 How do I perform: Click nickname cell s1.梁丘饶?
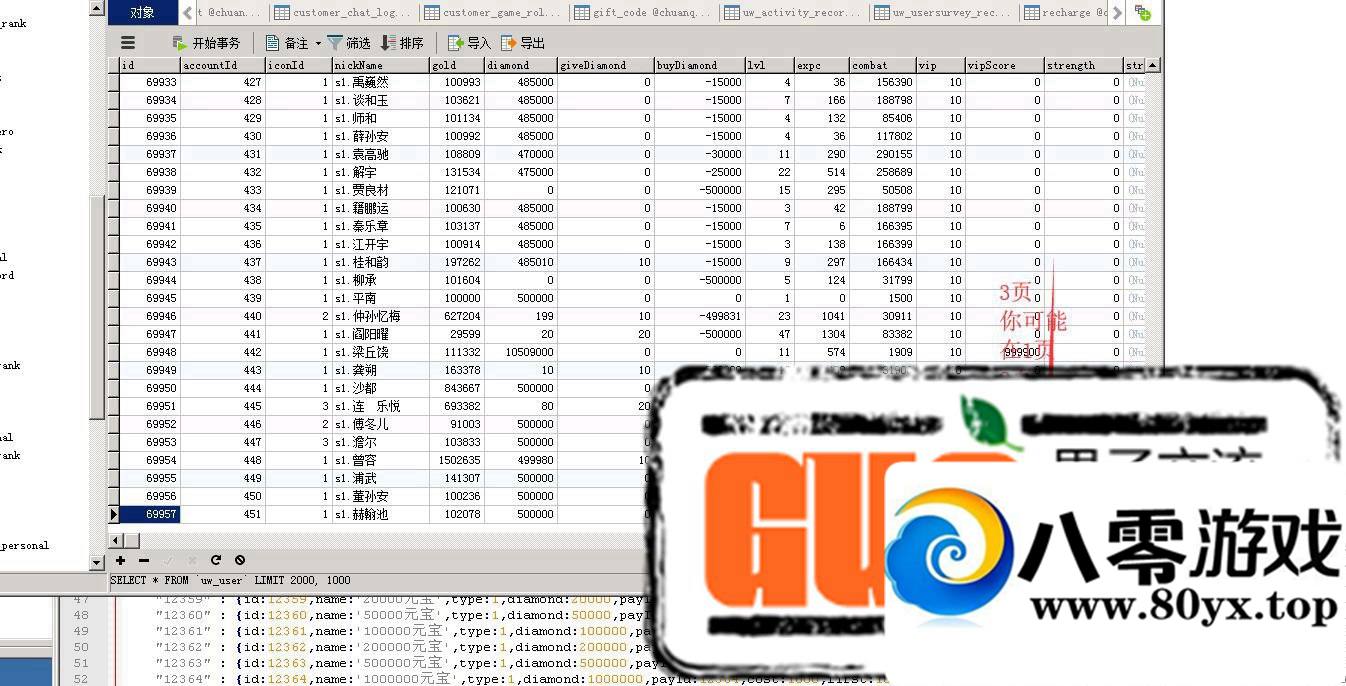click(380, 352)
